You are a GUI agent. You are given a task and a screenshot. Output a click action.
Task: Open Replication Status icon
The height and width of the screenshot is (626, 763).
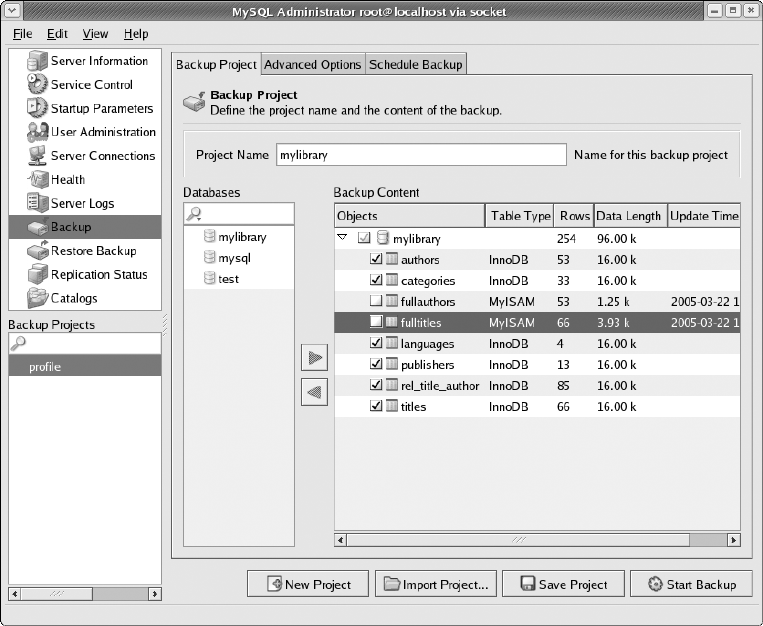[x=37, y=275]
